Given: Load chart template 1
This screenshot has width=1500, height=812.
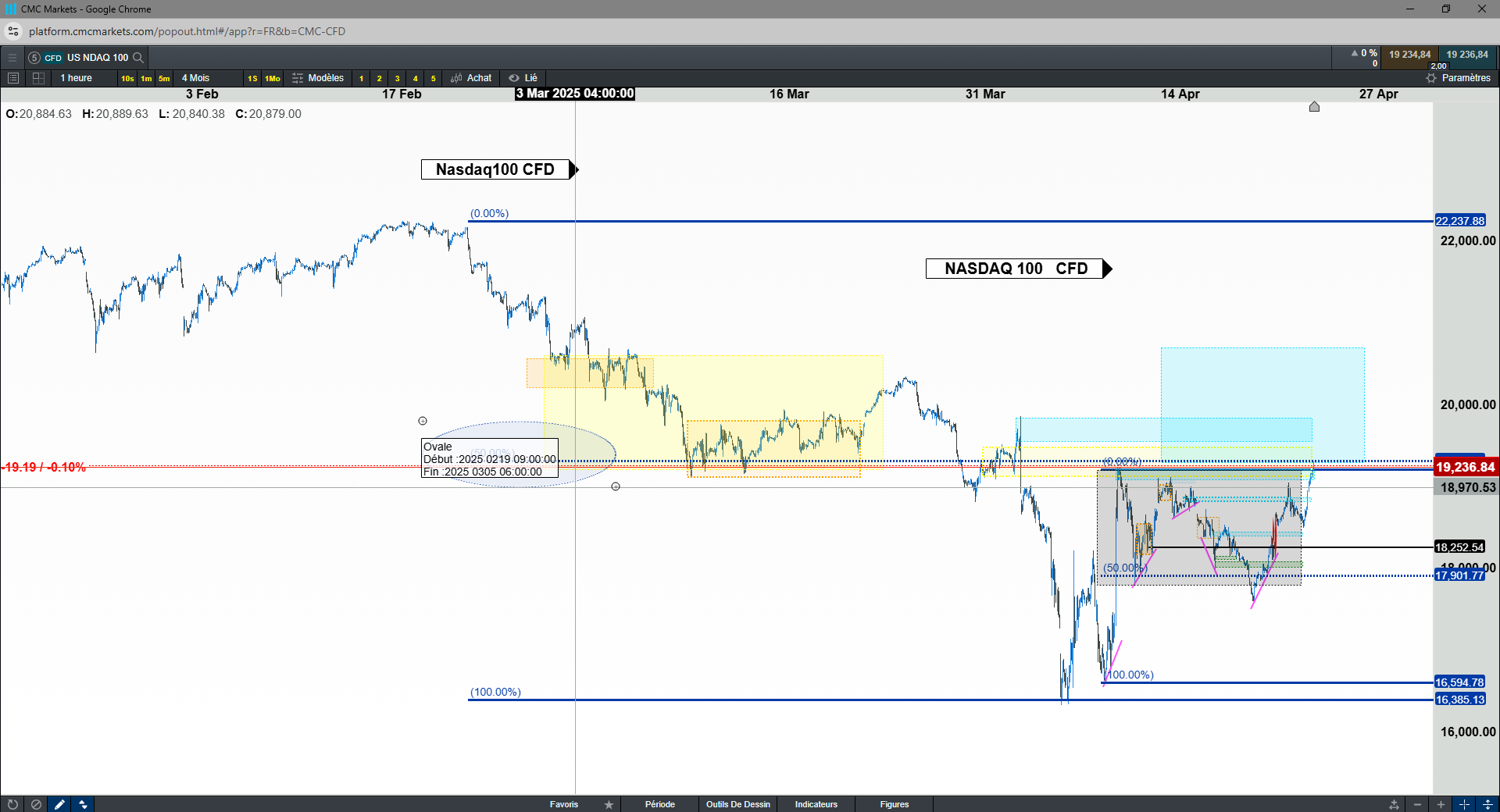Looking at the screenshot, I should (x=361, y=78).
